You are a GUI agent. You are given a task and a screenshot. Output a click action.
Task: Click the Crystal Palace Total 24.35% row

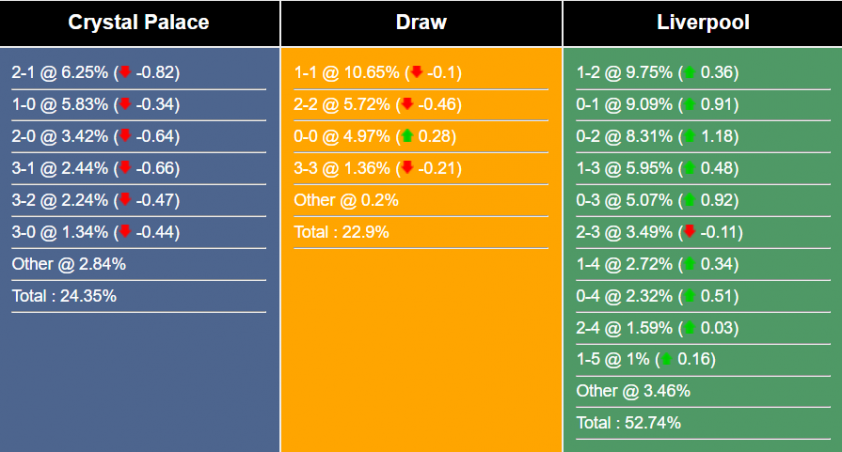pyautogui.click(x=64, y=296)
